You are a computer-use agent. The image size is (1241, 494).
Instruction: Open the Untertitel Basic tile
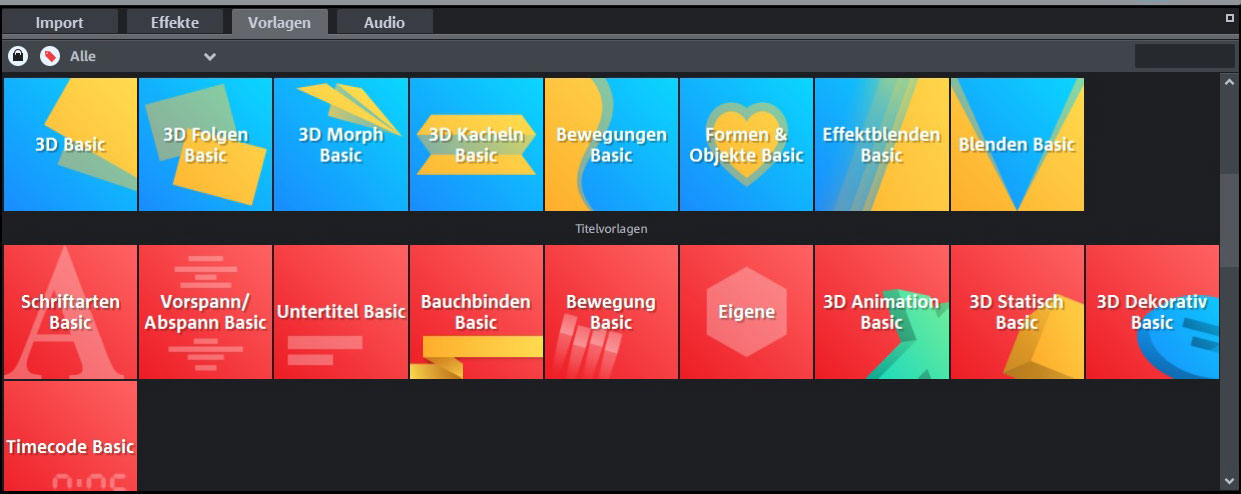click(x=341, y=312)
